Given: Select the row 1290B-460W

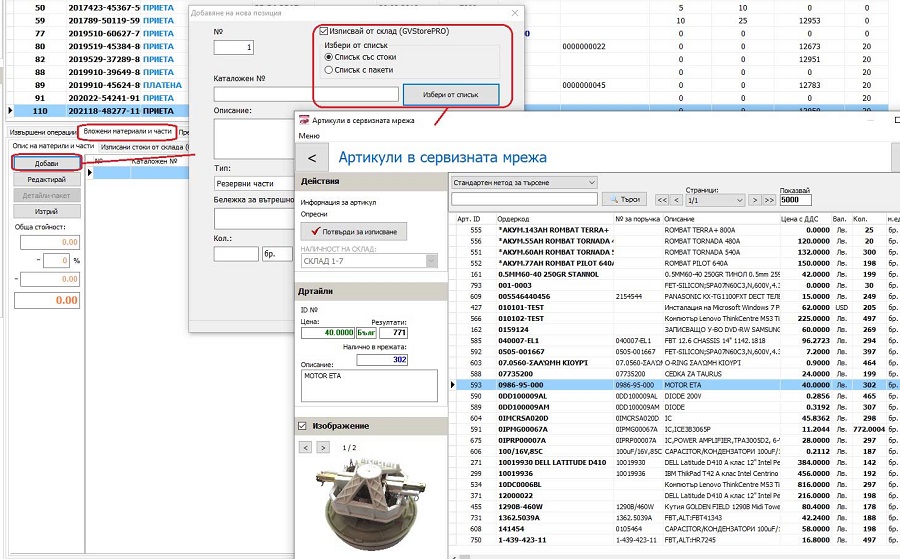Looking at the screenshot, I should coord(674,506).
